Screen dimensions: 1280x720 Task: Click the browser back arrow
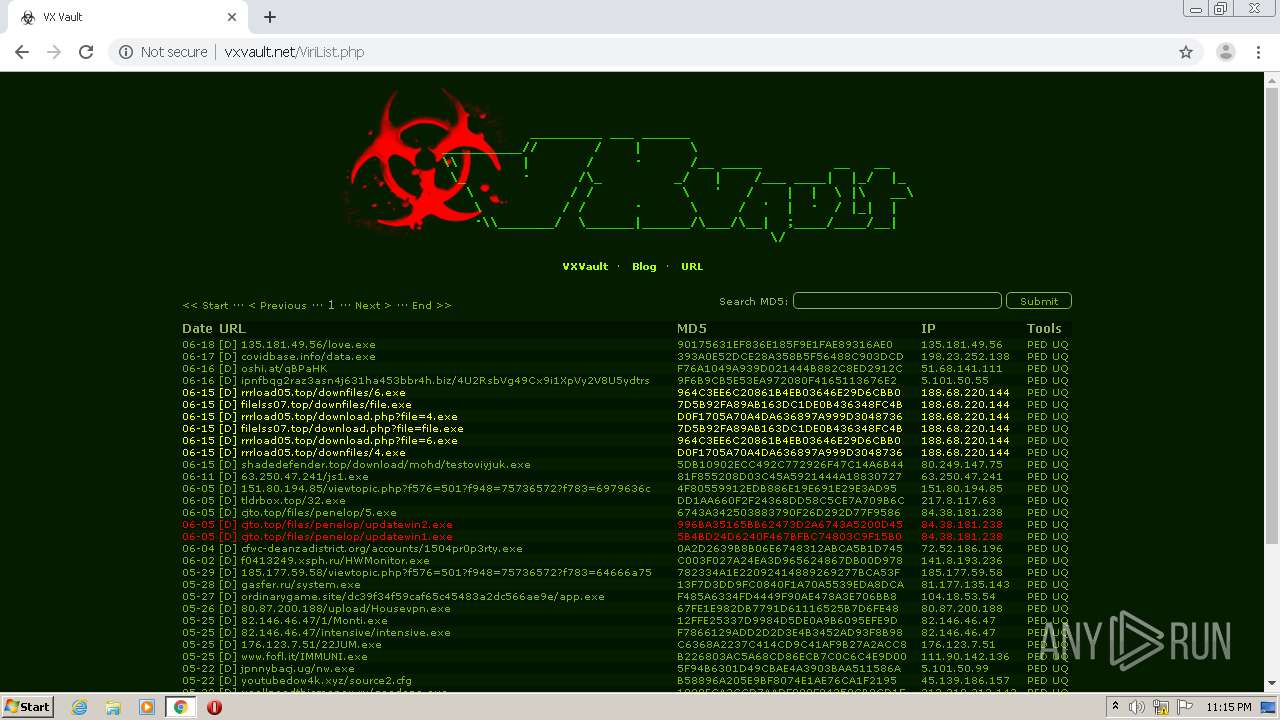click(22, 52)
